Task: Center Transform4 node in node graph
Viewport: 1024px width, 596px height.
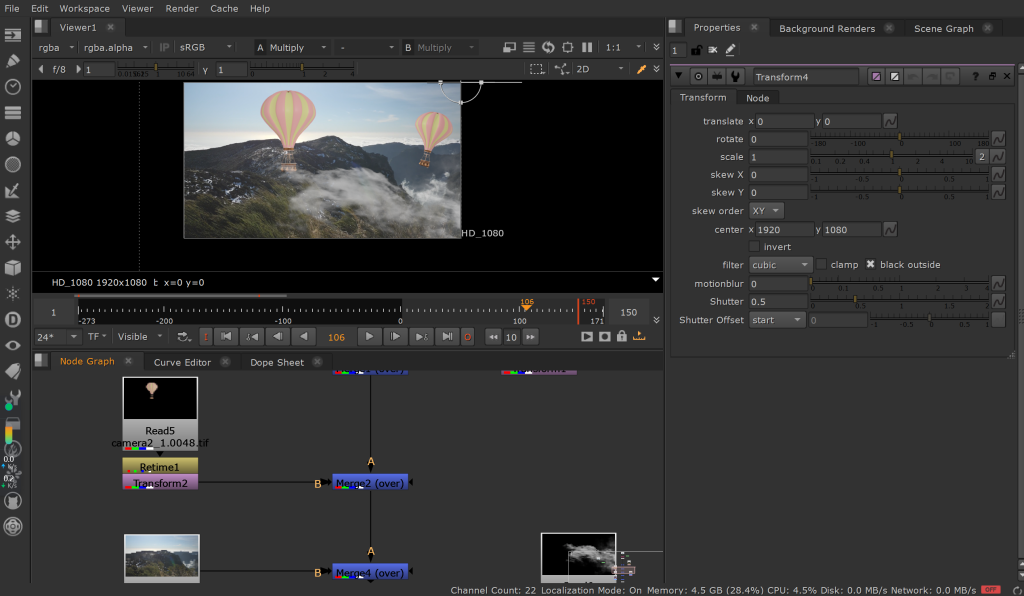Action: click(699, 77)
